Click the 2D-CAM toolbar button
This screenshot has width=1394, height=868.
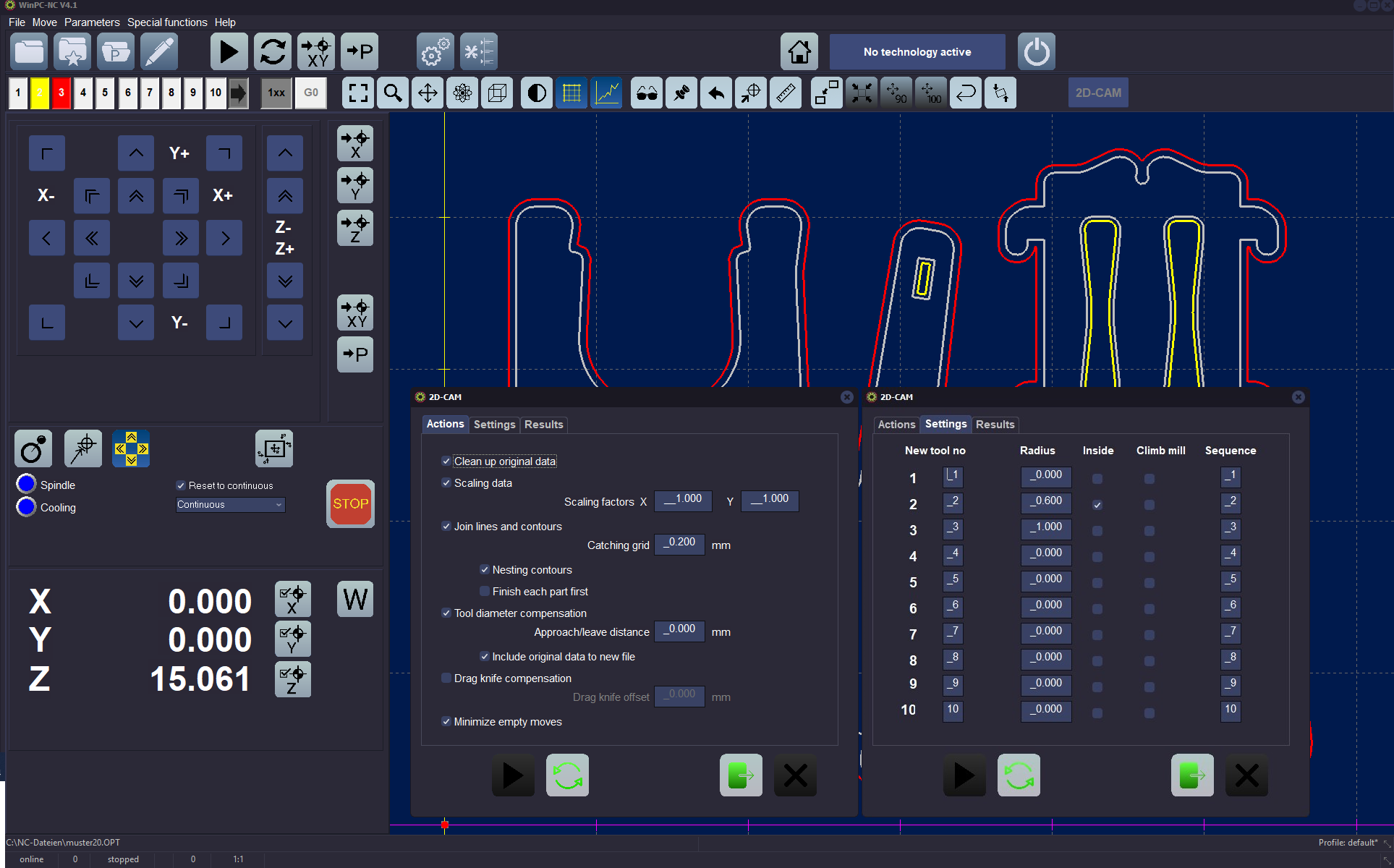[1098, 92]
